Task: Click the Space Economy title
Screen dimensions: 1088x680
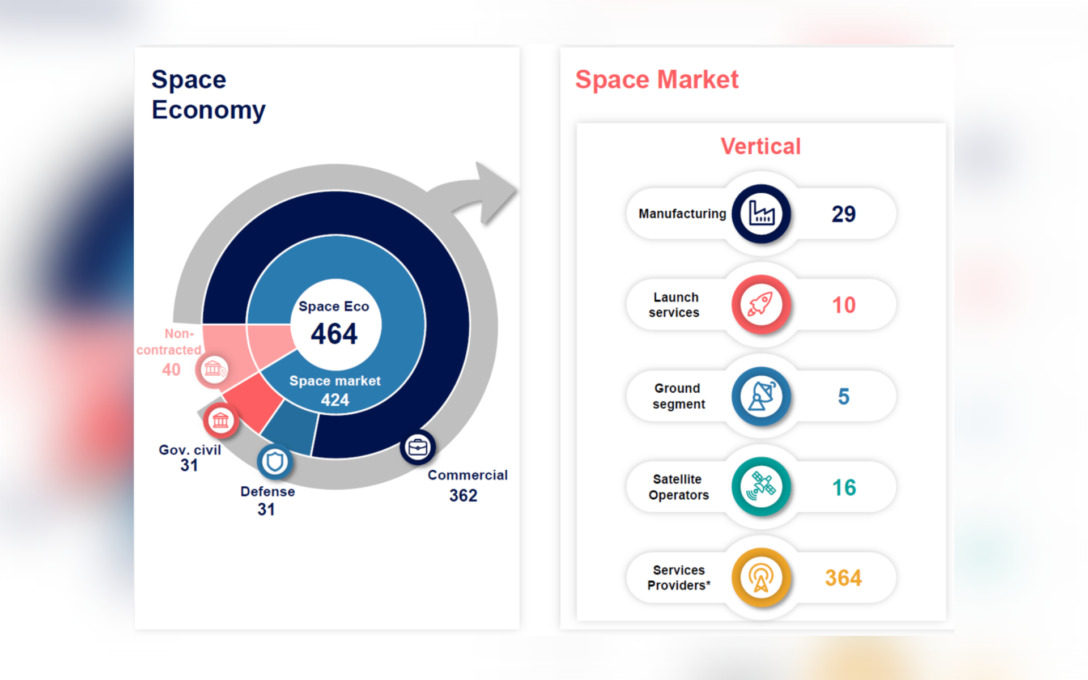Action: click(208, 95)
